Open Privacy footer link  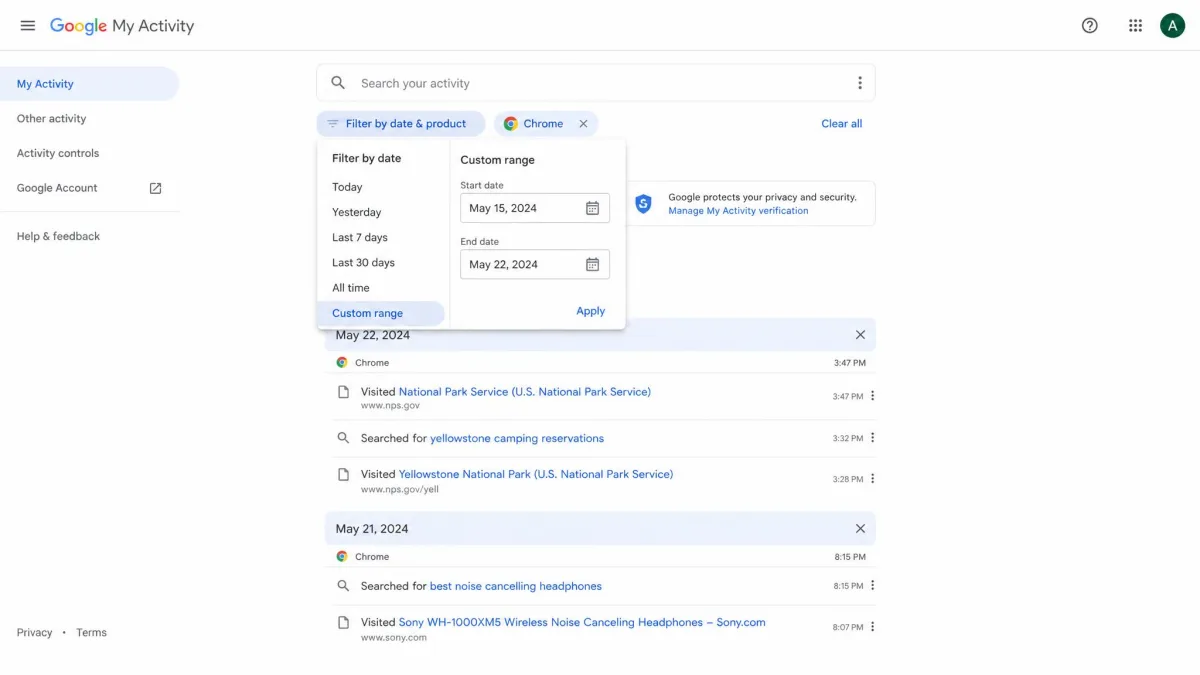(x=34, y=632)
